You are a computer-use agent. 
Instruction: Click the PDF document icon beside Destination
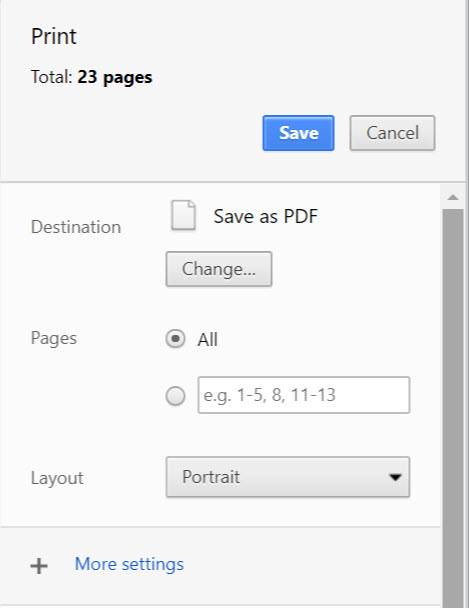coord(183,215)
